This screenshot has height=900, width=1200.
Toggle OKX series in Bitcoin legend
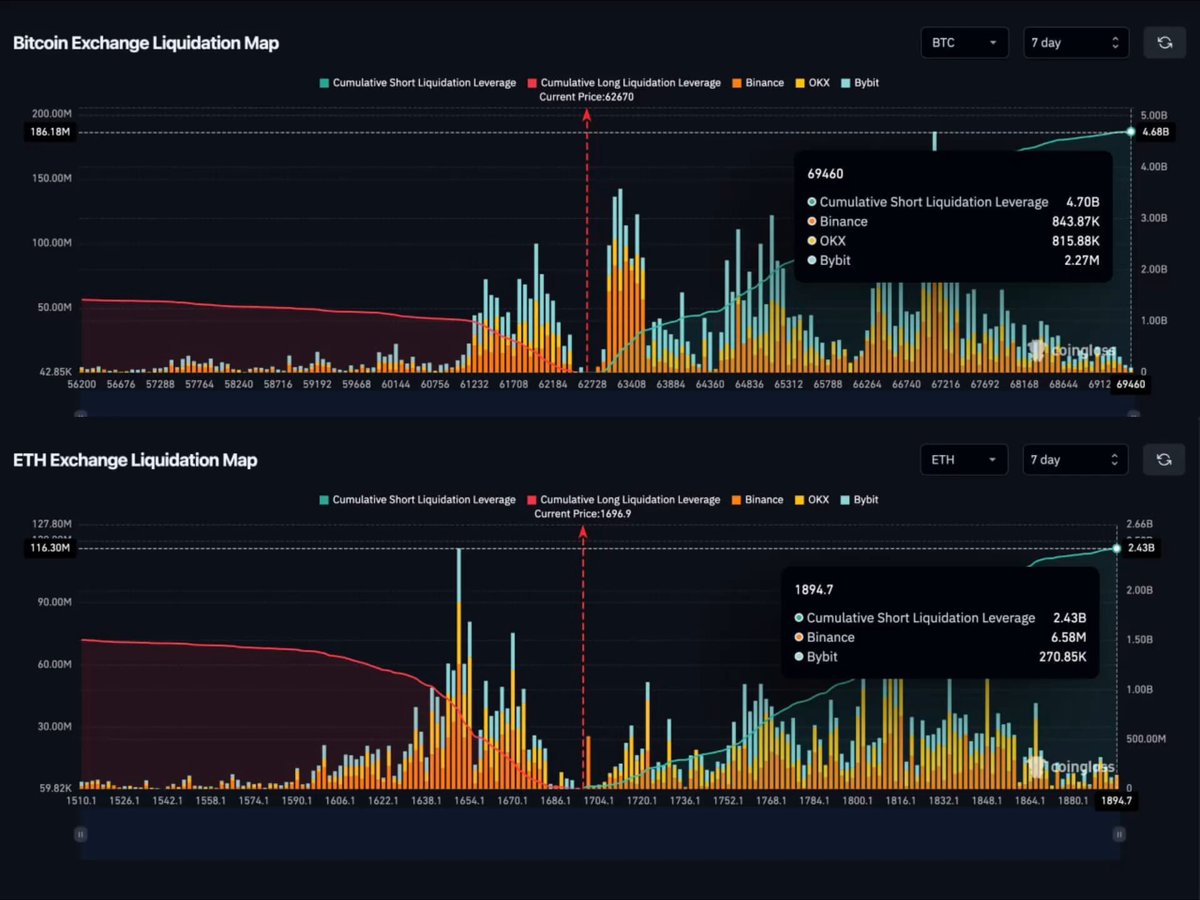[x=812, y=83]
